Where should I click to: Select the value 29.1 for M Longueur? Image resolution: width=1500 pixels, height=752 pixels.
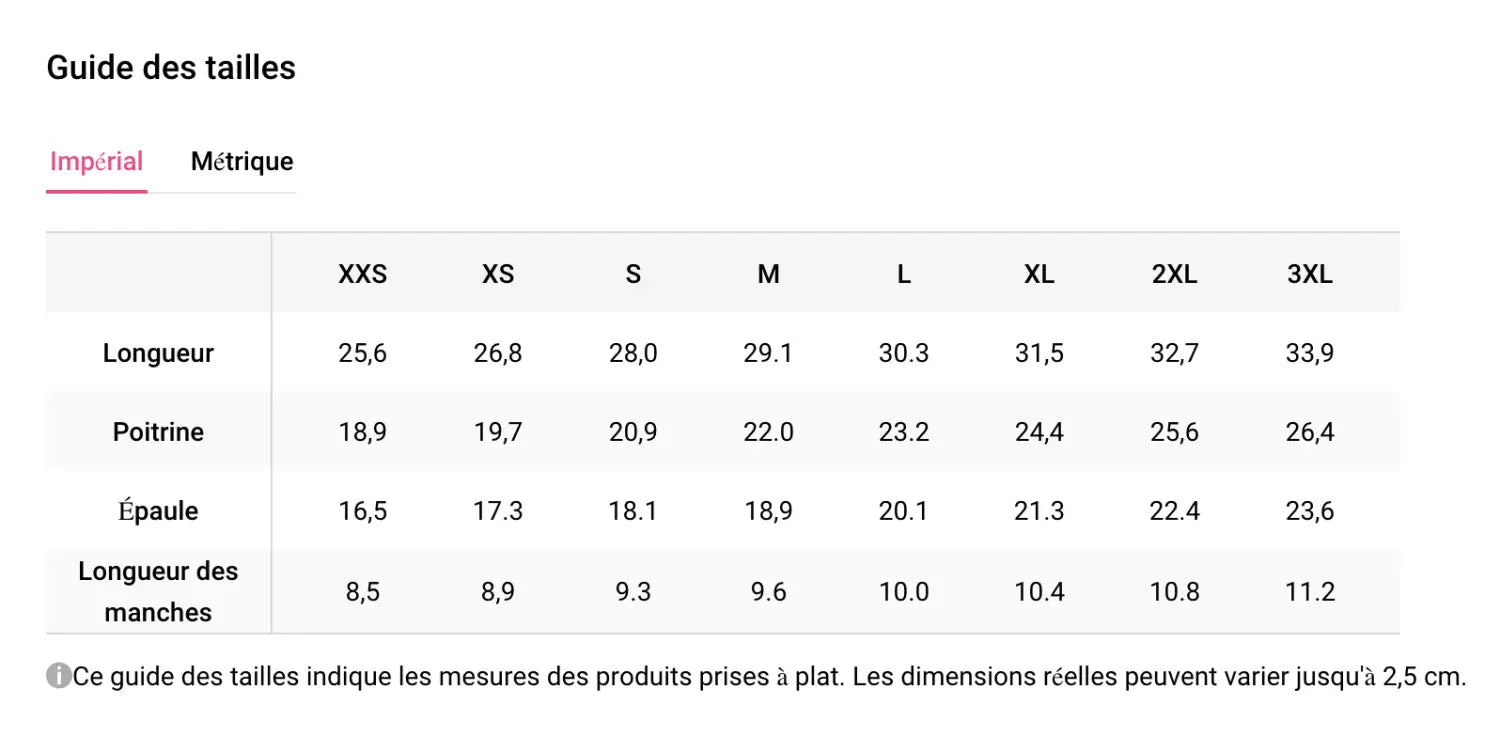click(768, 352)
